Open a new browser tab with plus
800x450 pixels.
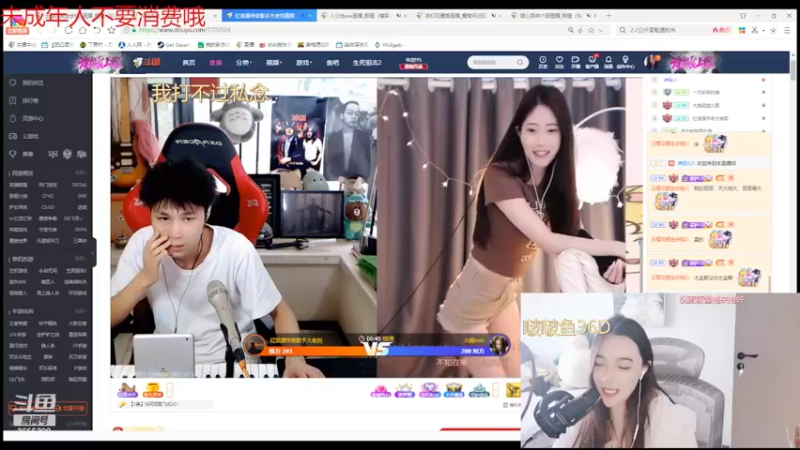608,16
